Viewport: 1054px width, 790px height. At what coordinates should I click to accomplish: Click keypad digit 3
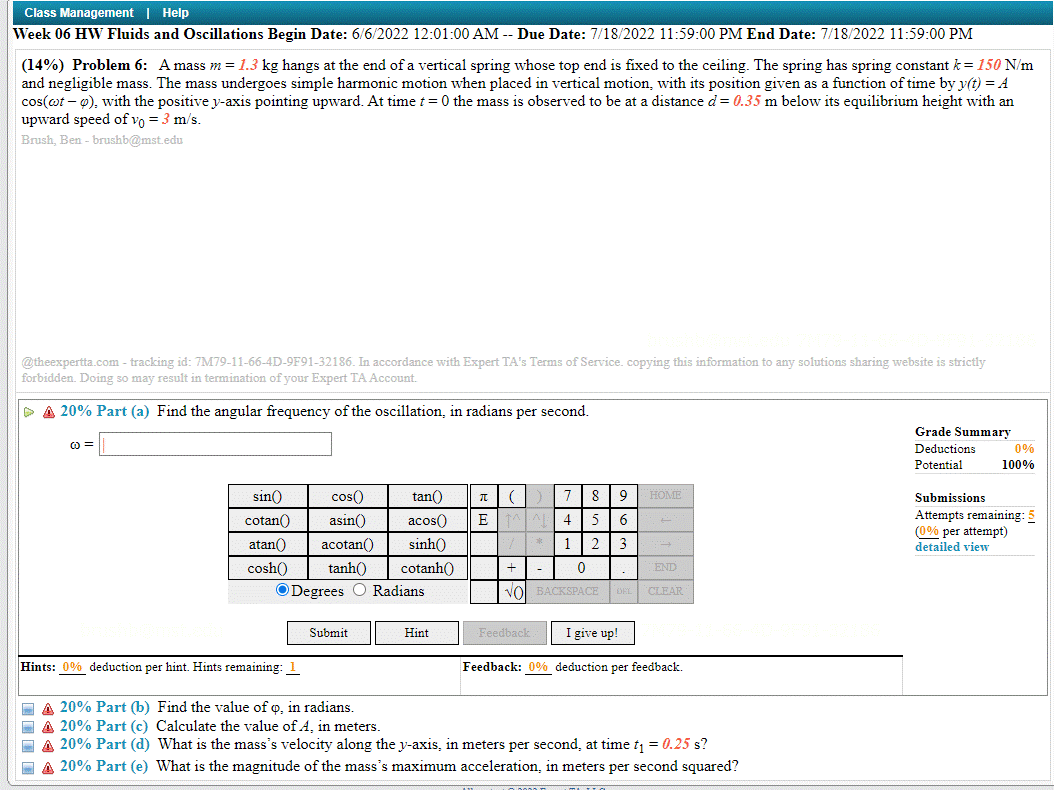click(x=624, y=544)
